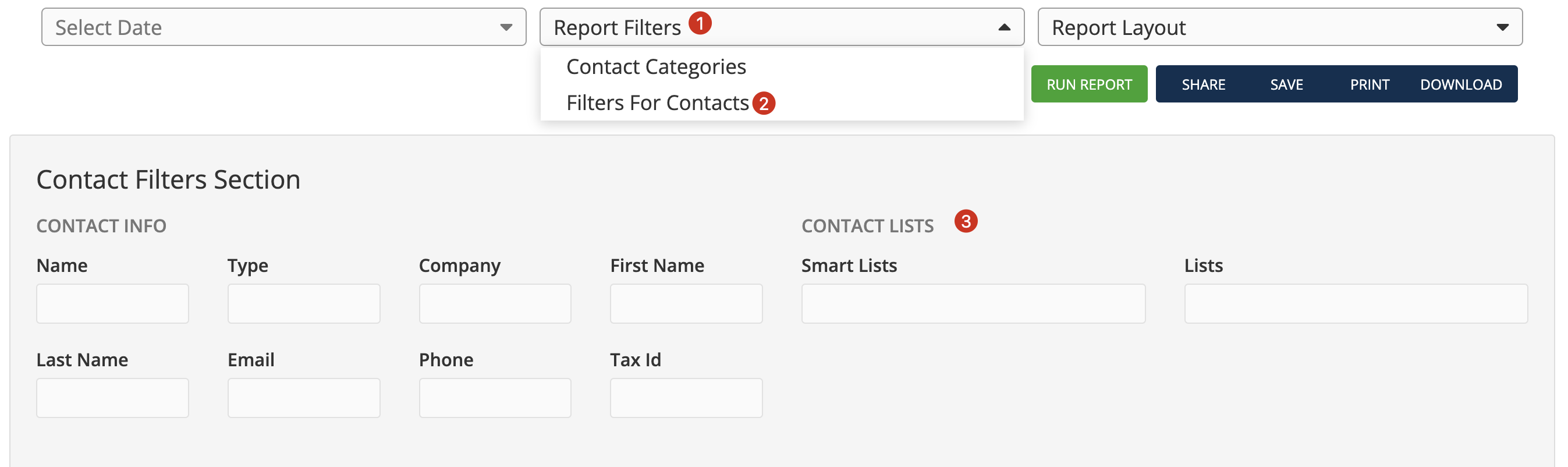Click the Print button
Image resolution: width=1568 pixels, height=467 pixels.
[1370, 84]
